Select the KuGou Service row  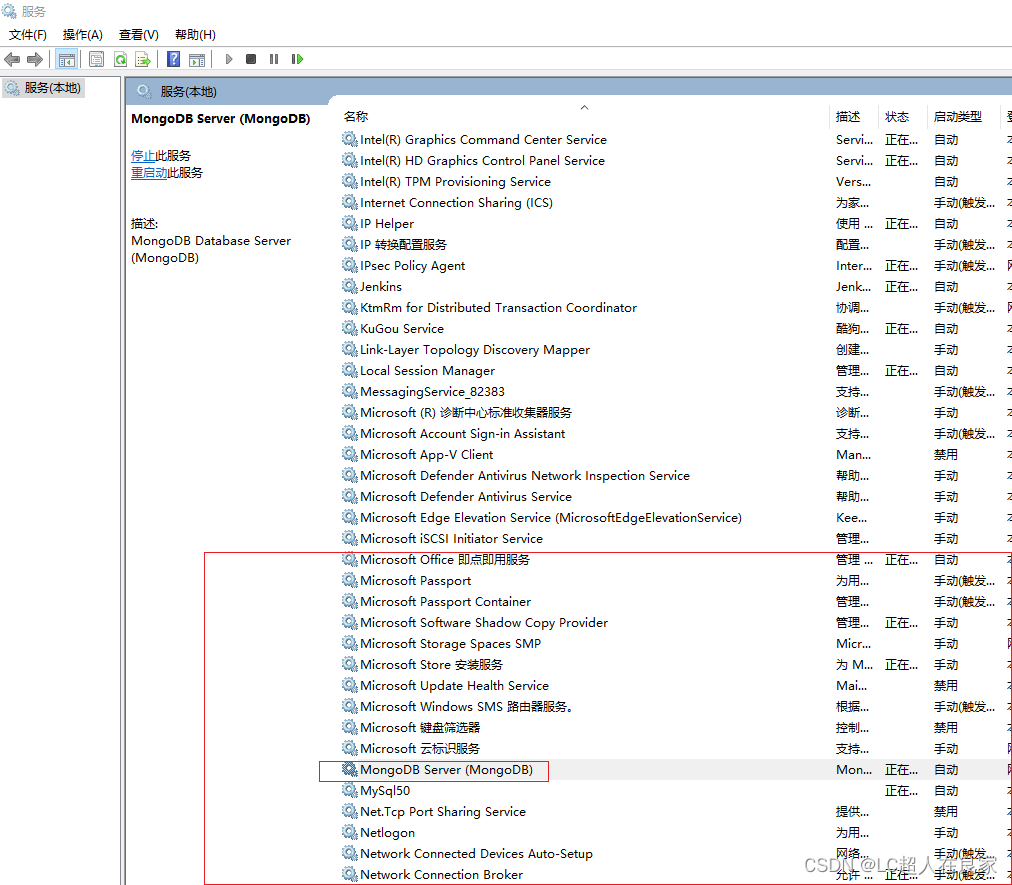[x=676, y=329]
